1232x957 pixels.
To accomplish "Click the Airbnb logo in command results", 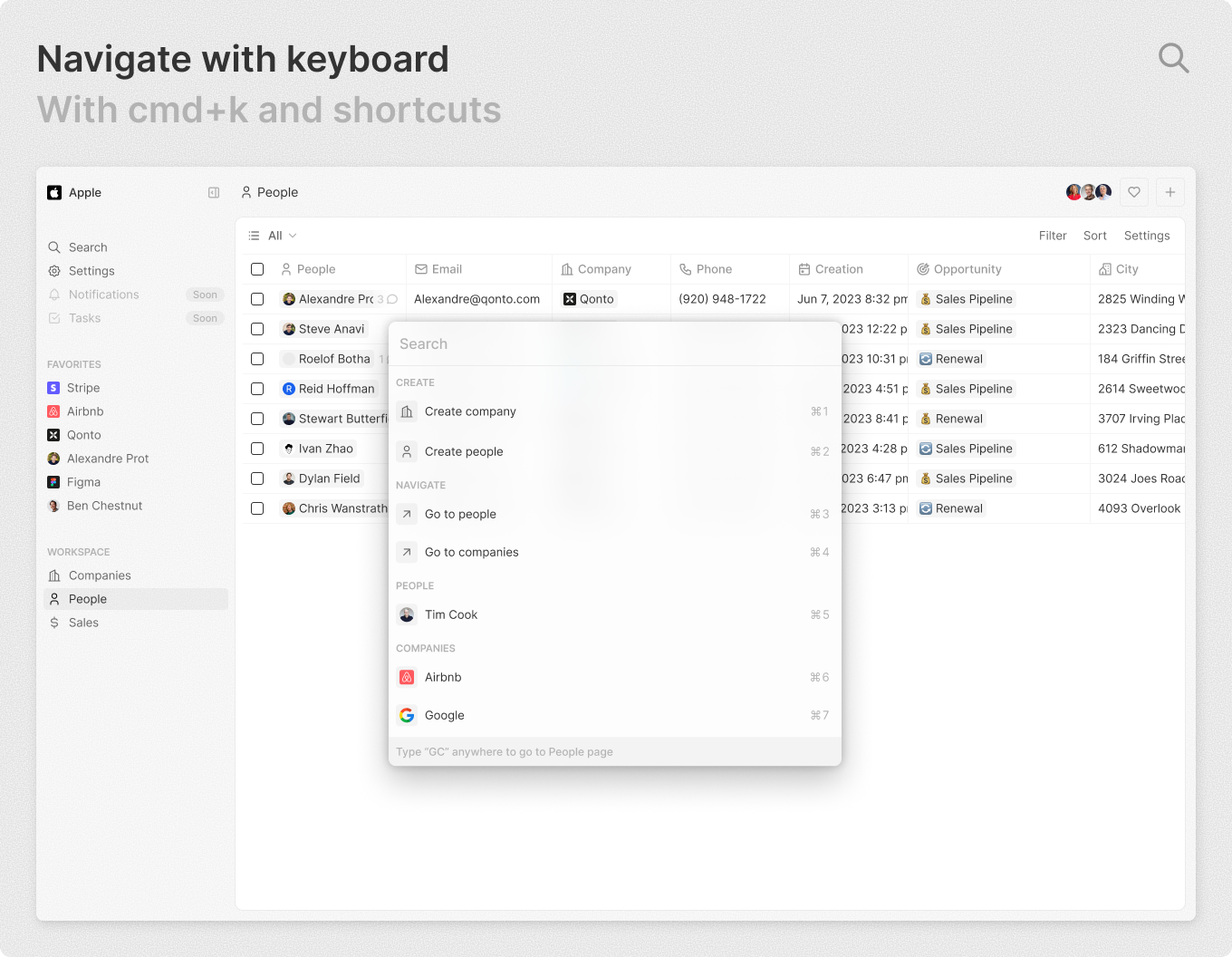I will click(407, 677).
